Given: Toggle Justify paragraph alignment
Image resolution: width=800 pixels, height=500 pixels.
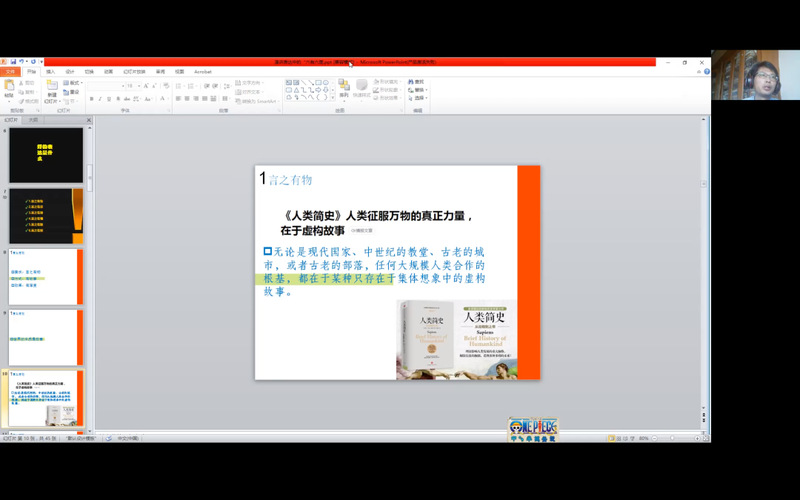Looking at the screenshot, I should (205, 98).
